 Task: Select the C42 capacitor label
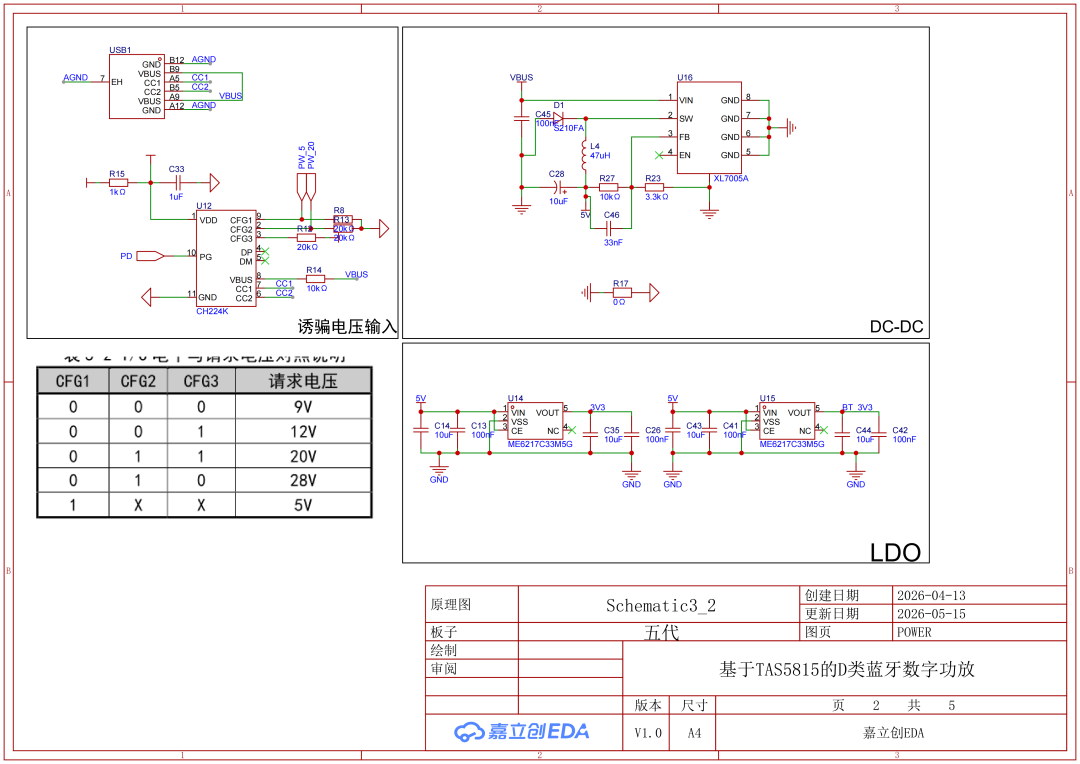click(x=900, y=430)
